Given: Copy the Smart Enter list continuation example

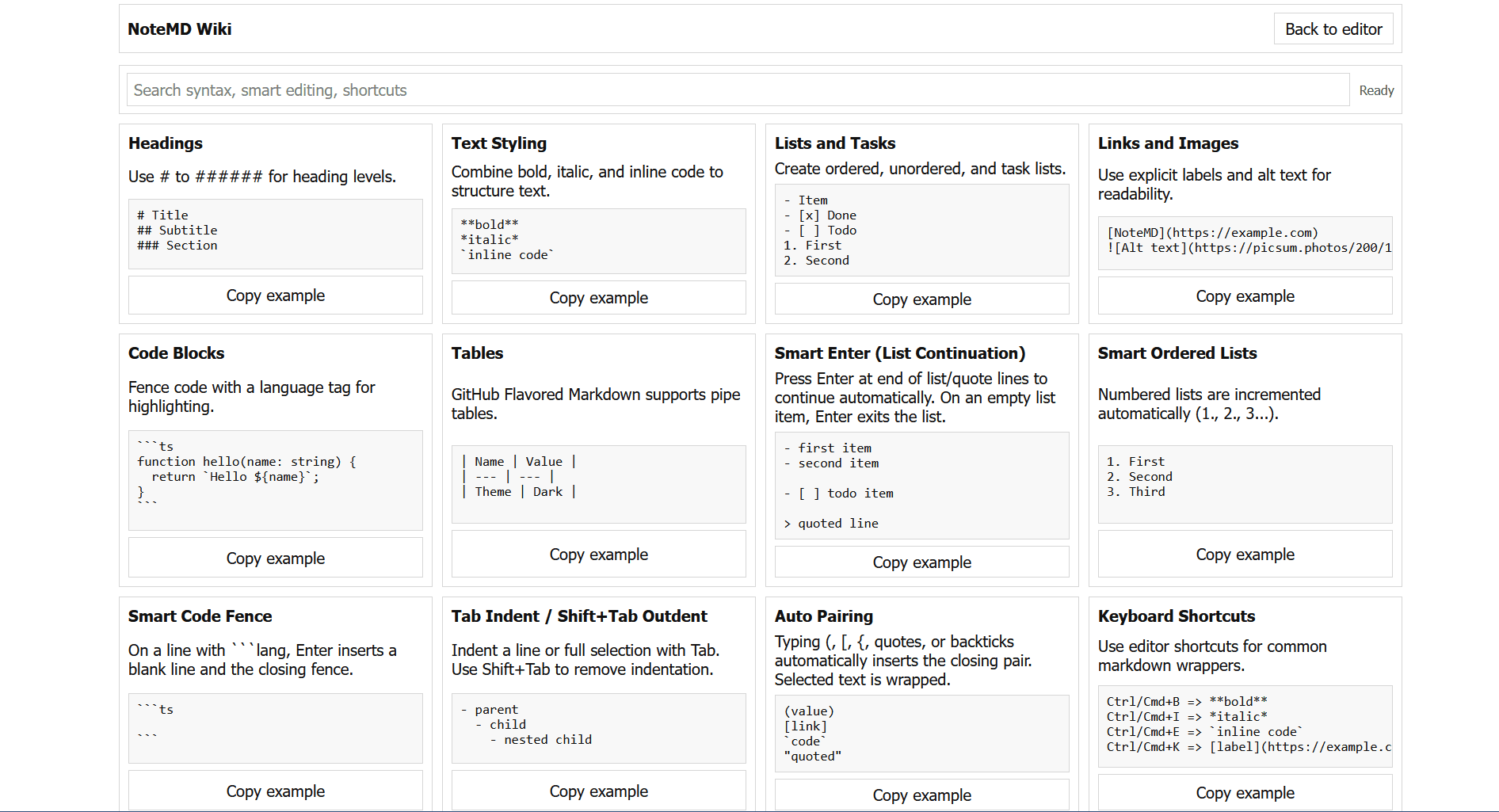Looking at the screenshot, I should 921,562.
